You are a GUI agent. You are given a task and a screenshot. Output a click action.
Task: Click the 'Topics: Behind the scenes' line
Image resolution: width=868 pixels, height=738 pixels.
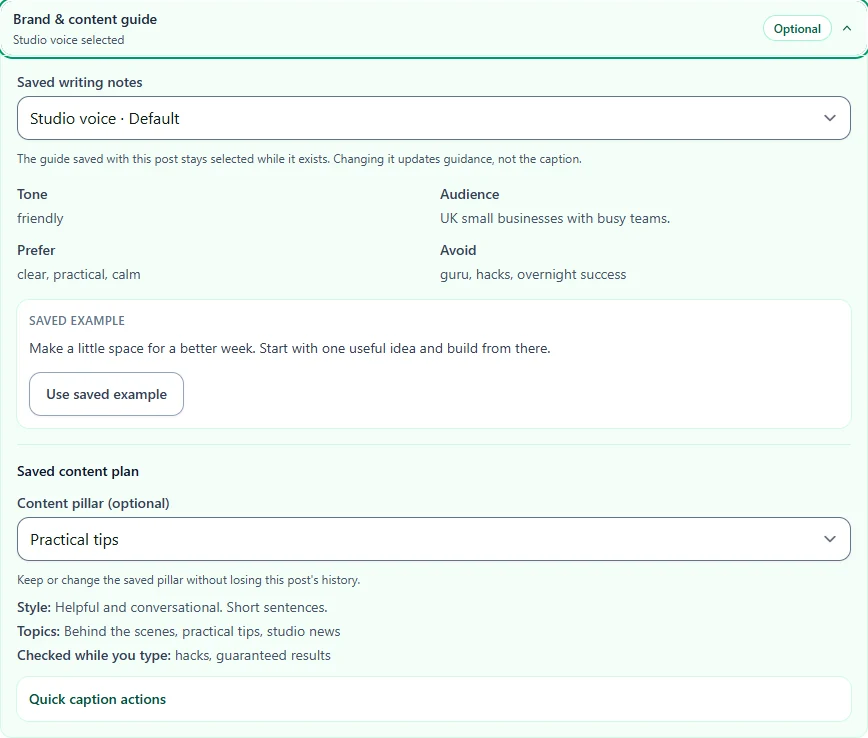179,631
